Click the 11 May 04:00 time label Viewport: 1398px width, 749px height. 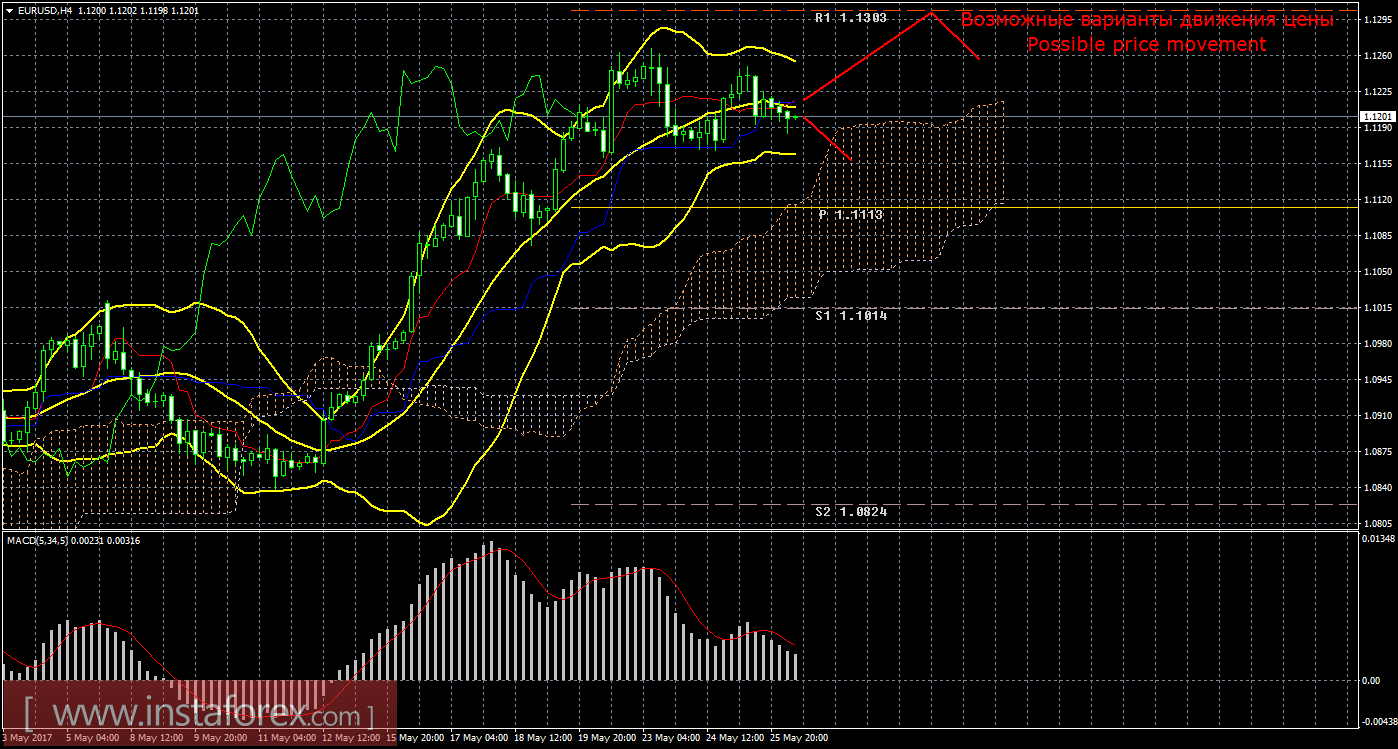[287, 738]
